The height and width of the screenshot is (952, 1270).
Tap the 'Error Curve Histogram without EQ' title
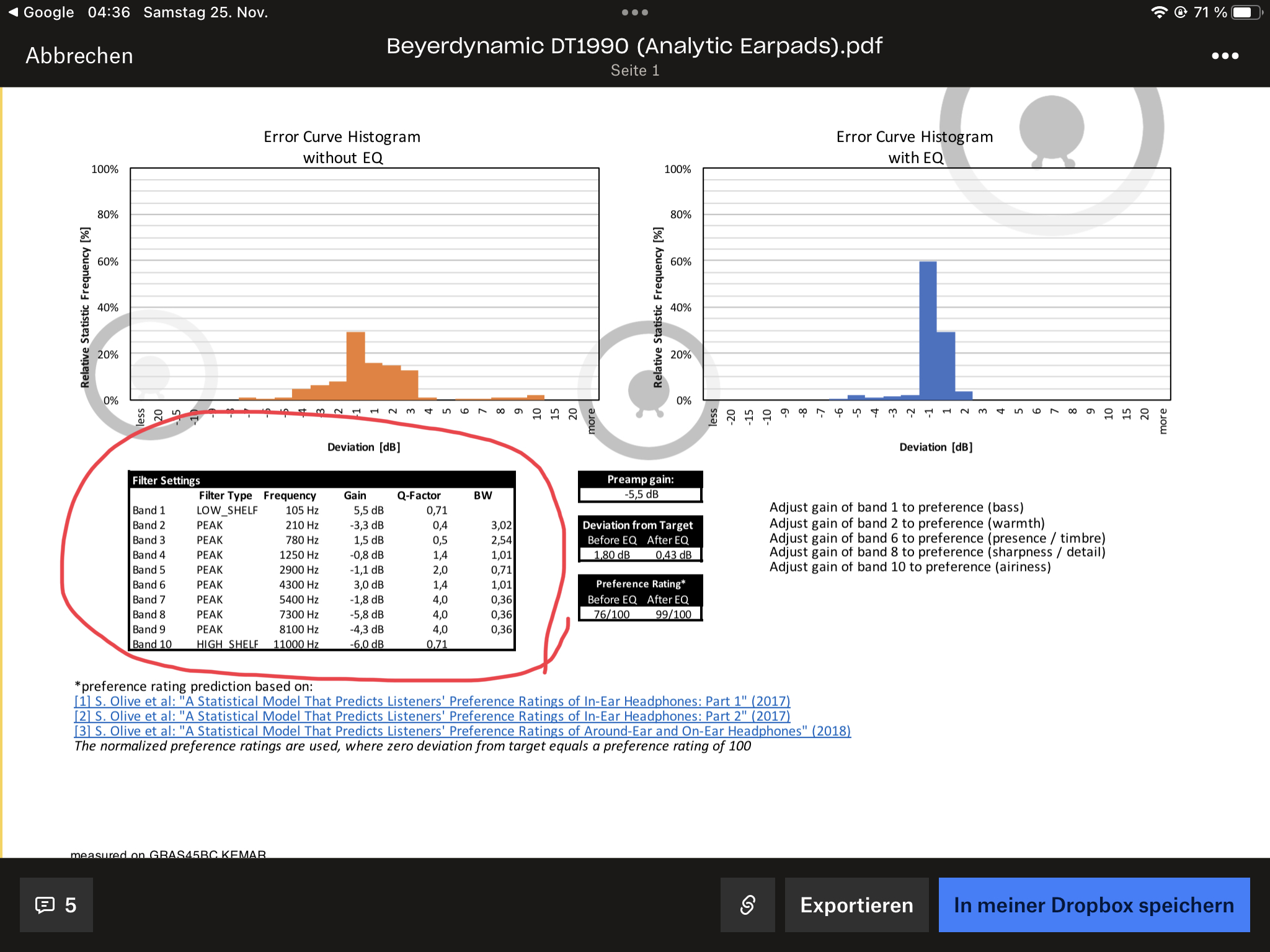coord(342,147)
